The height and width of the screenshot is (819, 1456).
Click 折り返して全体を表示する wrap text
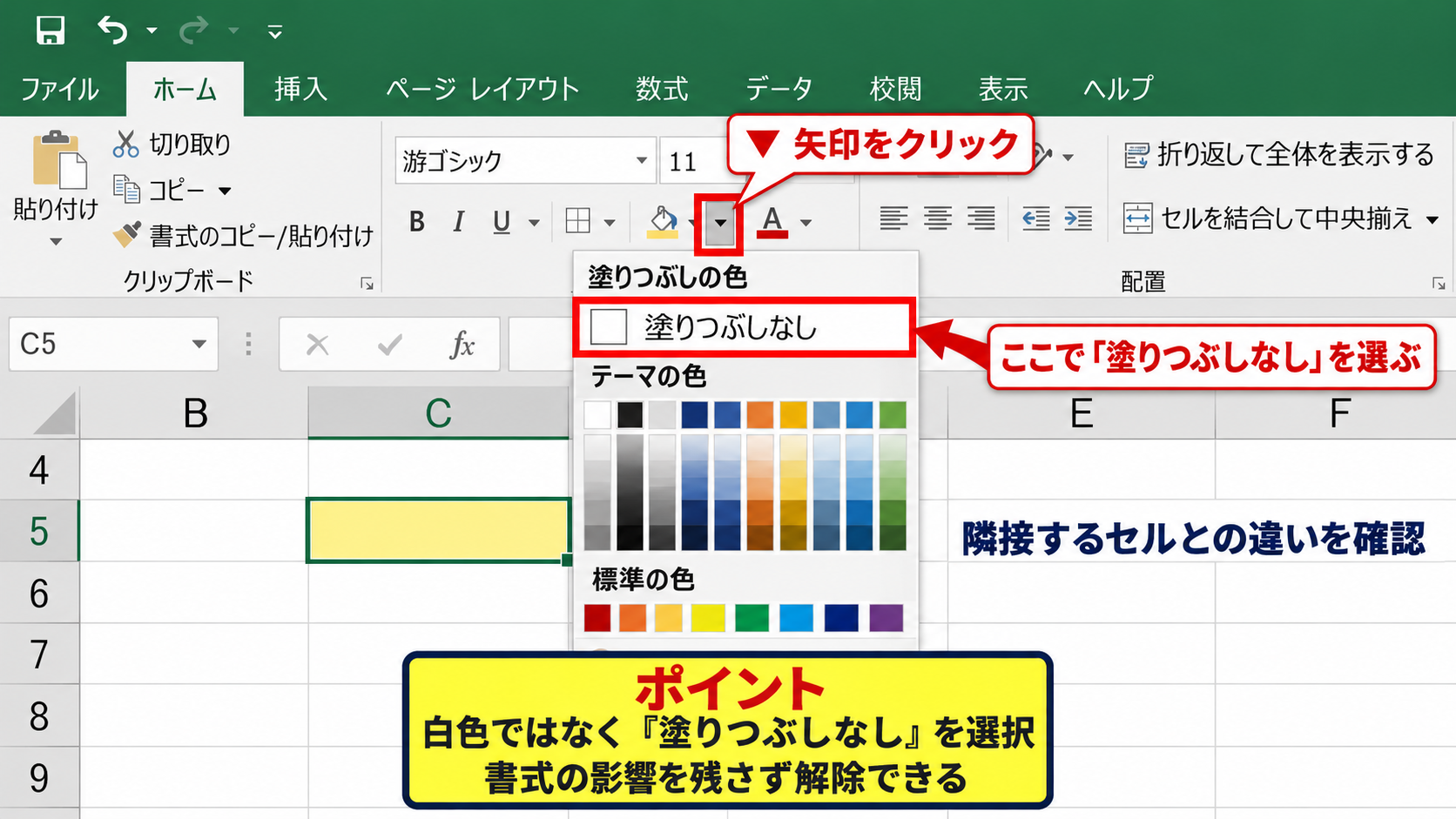pos(1278,155)
